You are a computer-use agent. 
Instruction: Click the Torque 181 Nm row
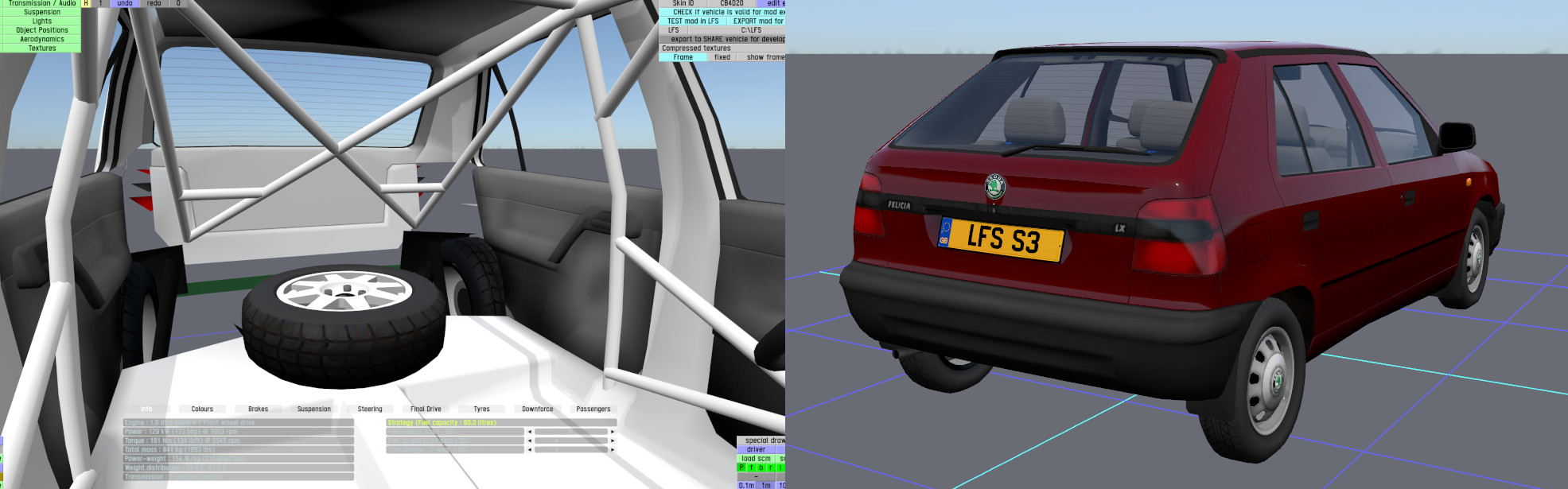click(x=239, y=440)
